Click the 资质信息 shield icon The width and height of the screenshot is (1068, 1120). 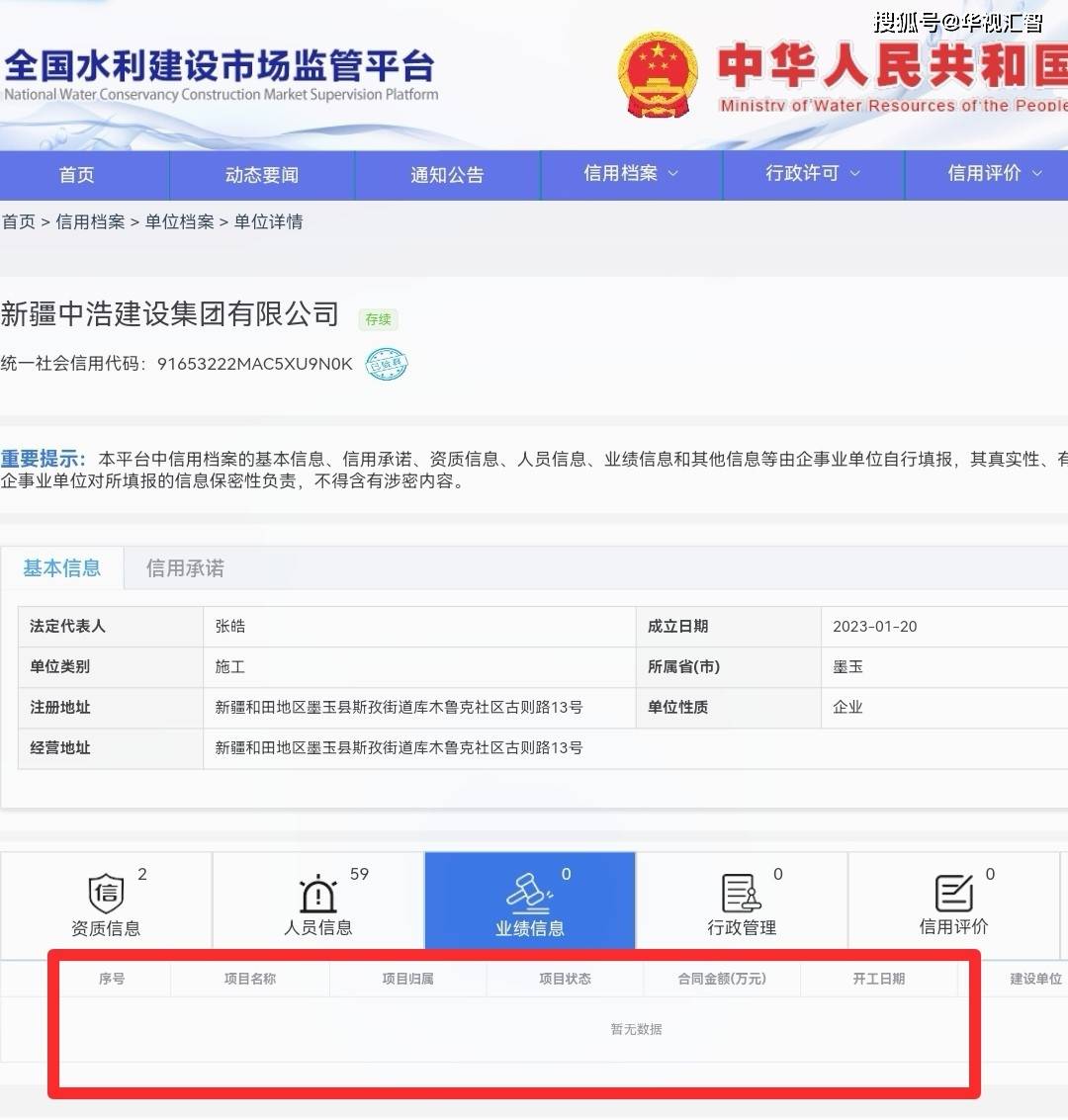106,894
